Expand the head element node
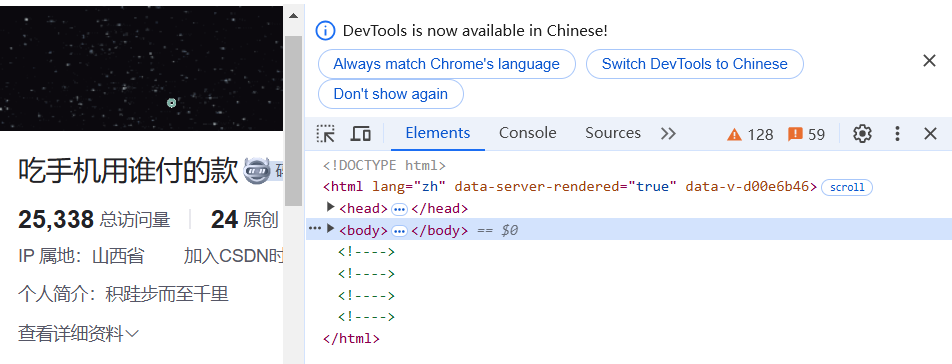Screen dimensions: 952x364 click(x=330, y=207)
